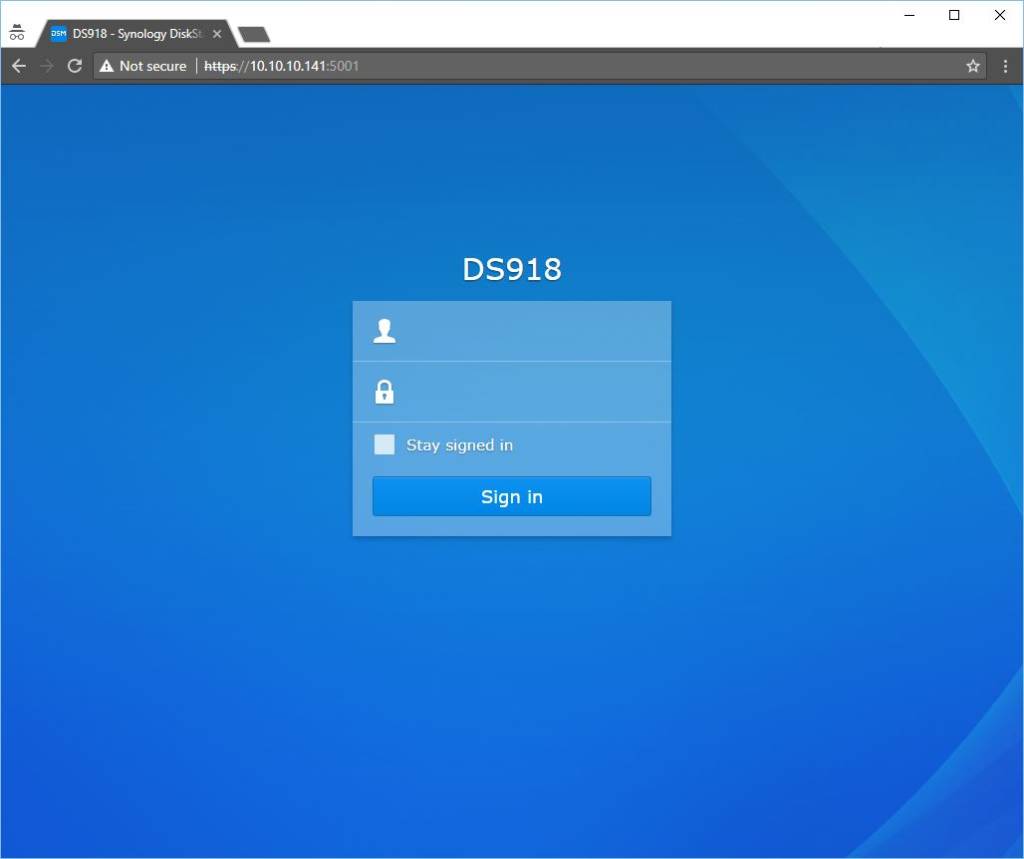Image resolution: width=1024 pixels, height=859 pixels.
Task: Click the 'Not secure' label text
Action: coord(153,66)
